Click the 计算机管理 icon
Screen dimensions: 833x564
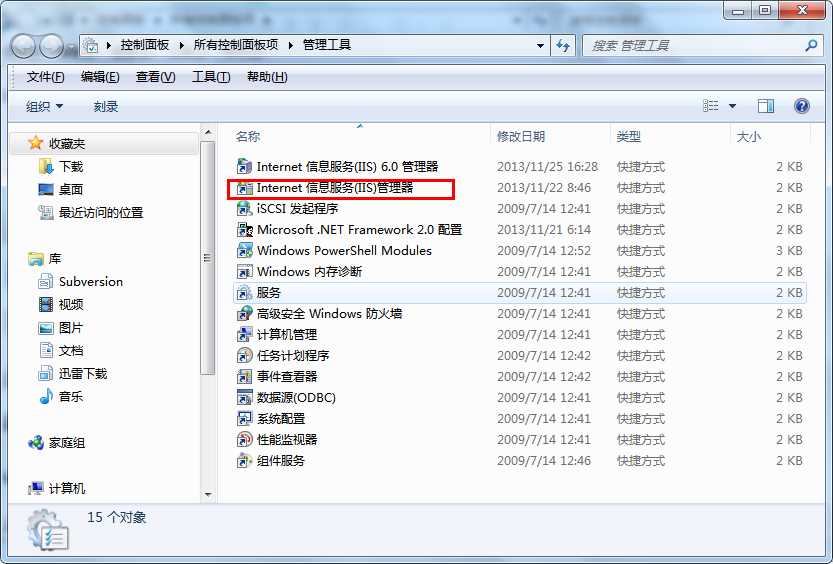pos(244,335)
